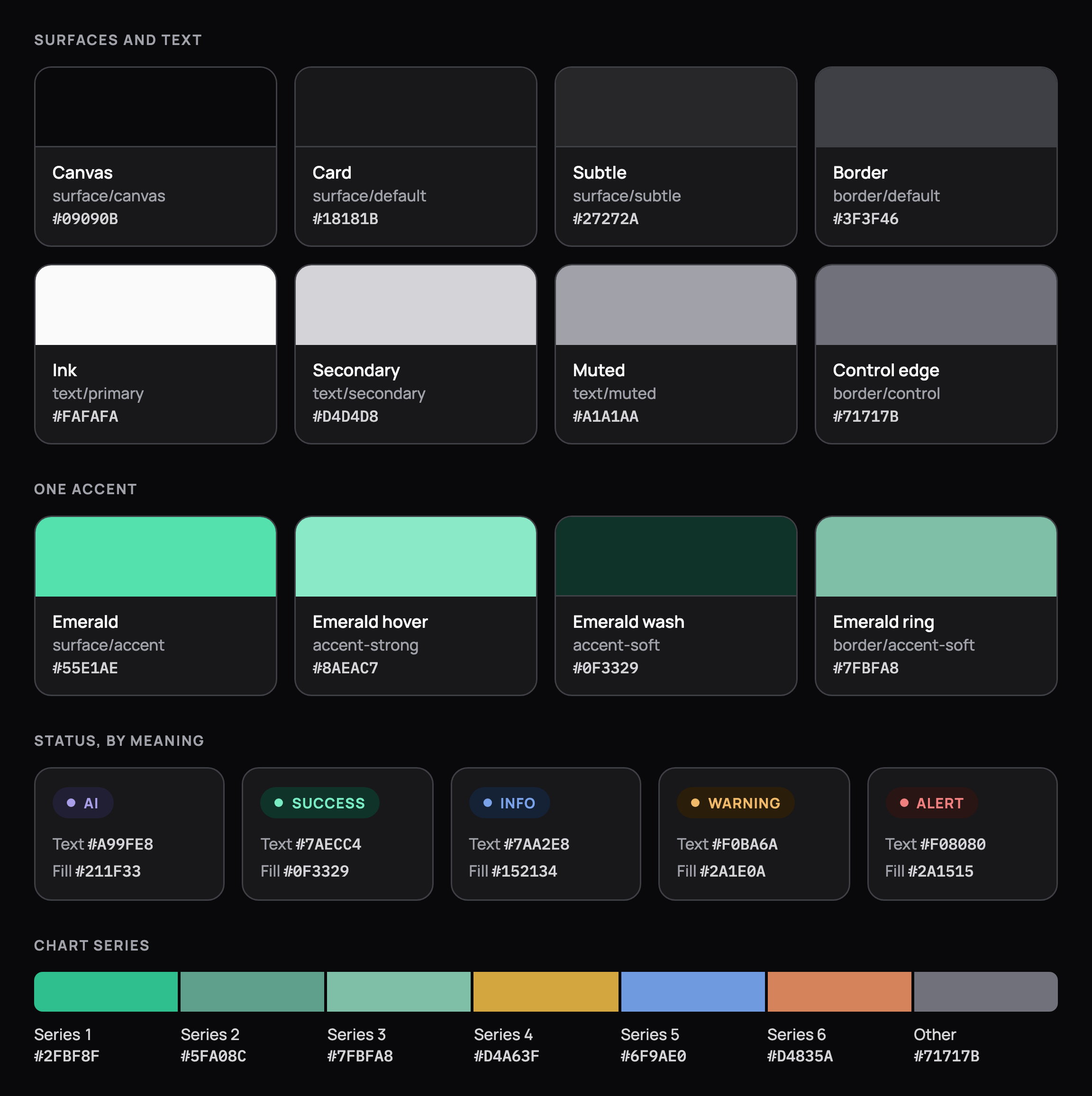Select the Series 2 chart color bar
This screenshot has width=1092, height=1096.
(x=252, y=992)
